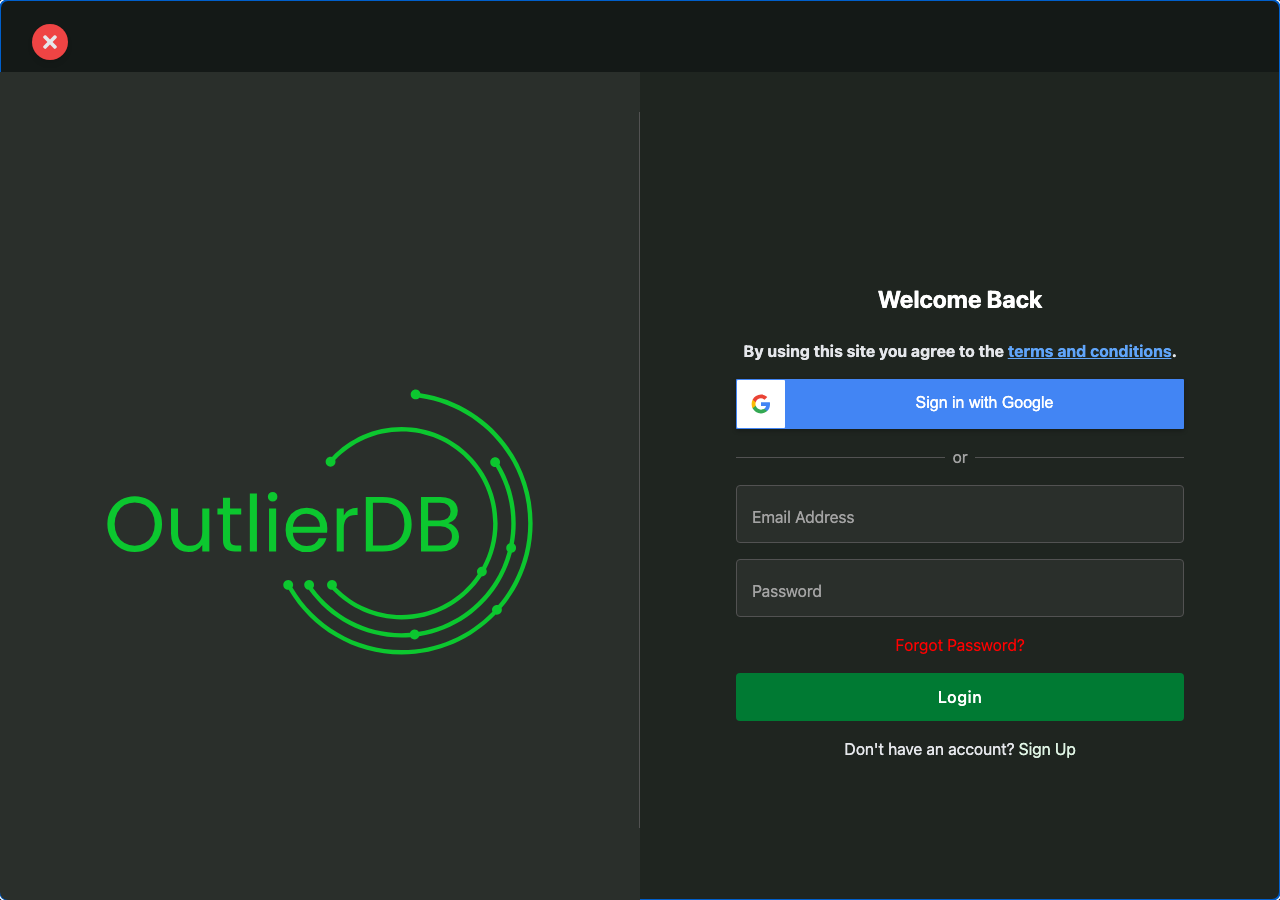Focus the Email Address field

click(960, 514)
